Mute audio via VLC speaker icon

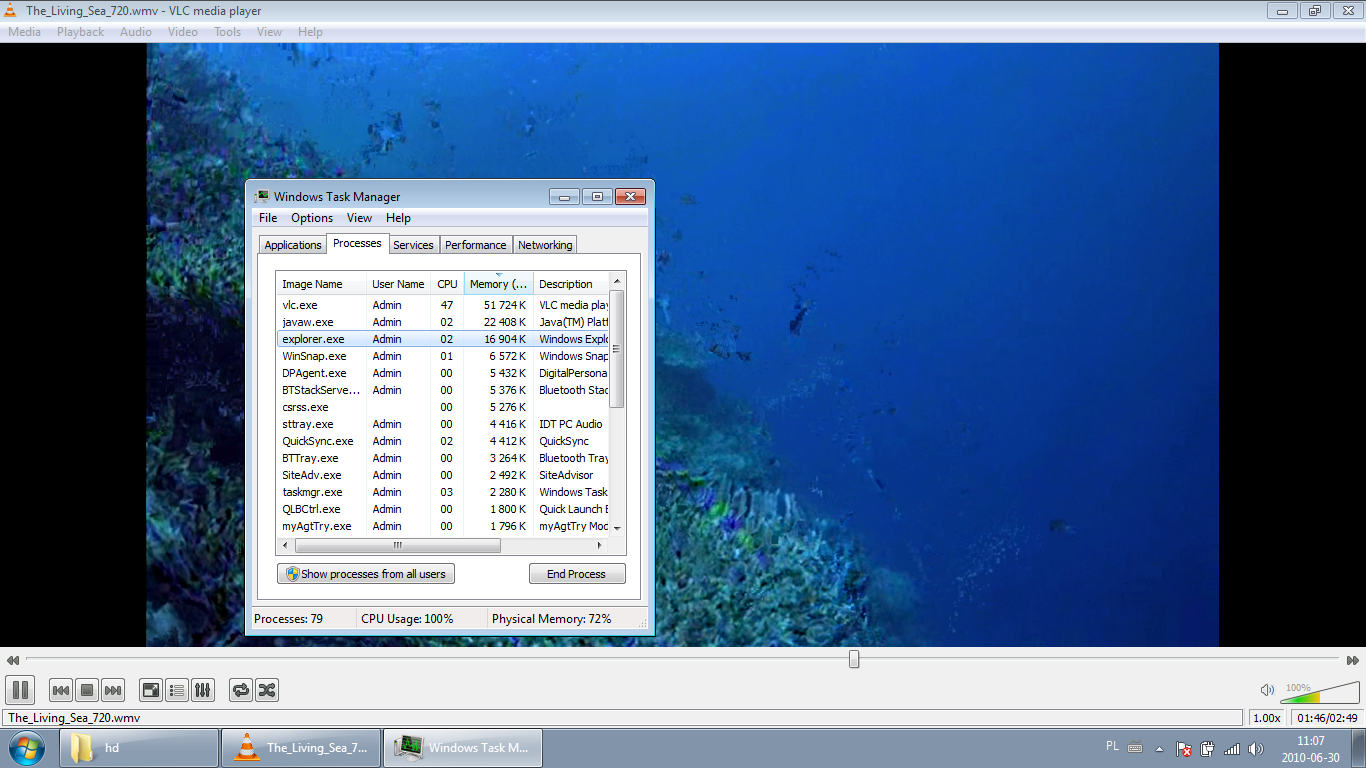pos(1267,690)
